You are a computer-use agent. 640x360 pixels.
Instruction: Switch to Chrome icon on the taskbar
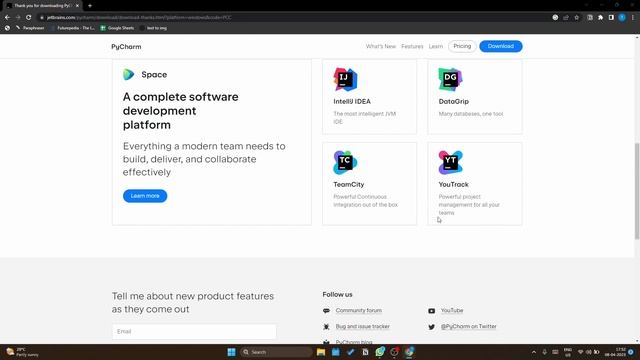[409, 352]
